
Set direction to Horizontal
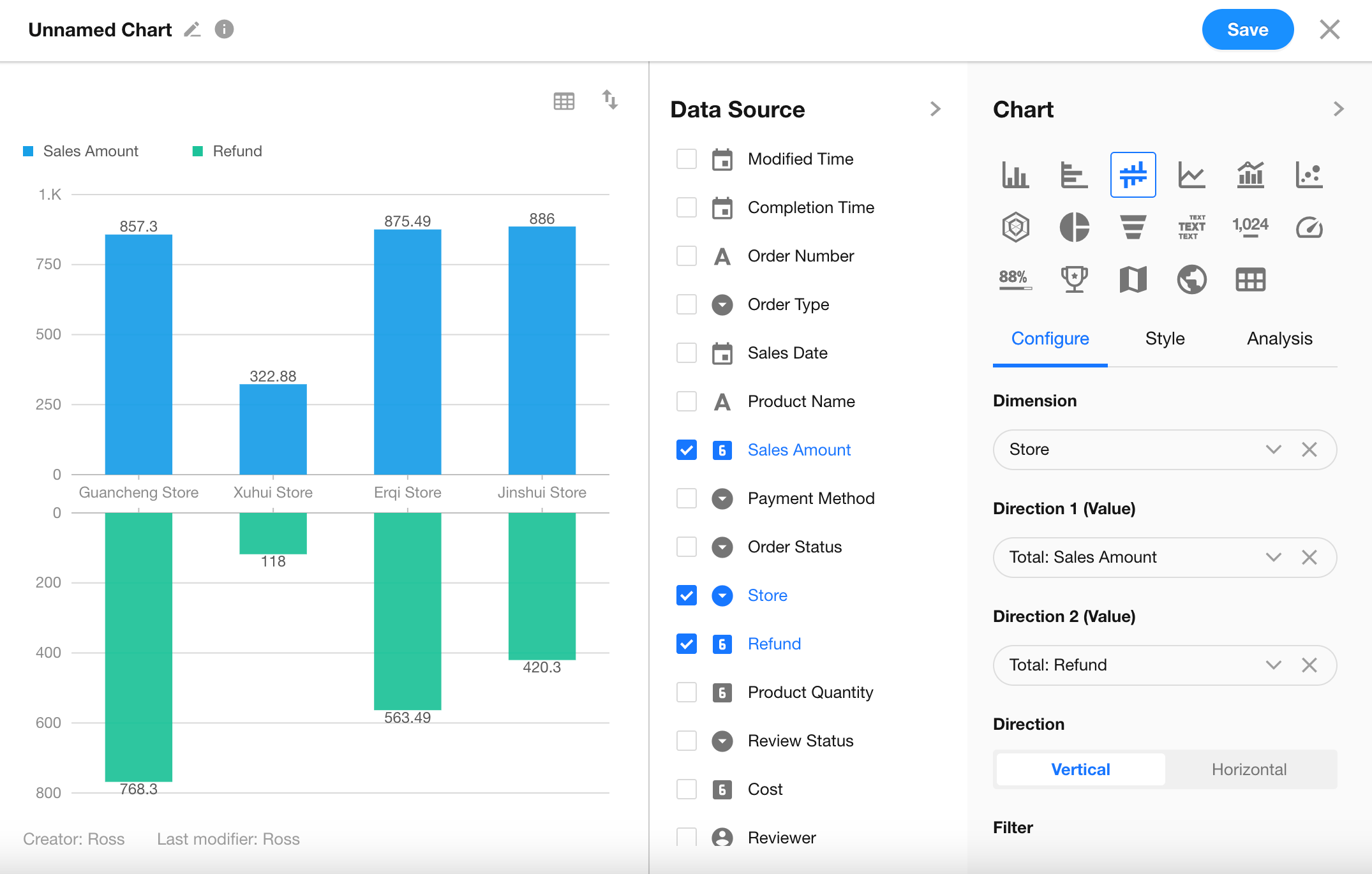tap(1249, 769)
